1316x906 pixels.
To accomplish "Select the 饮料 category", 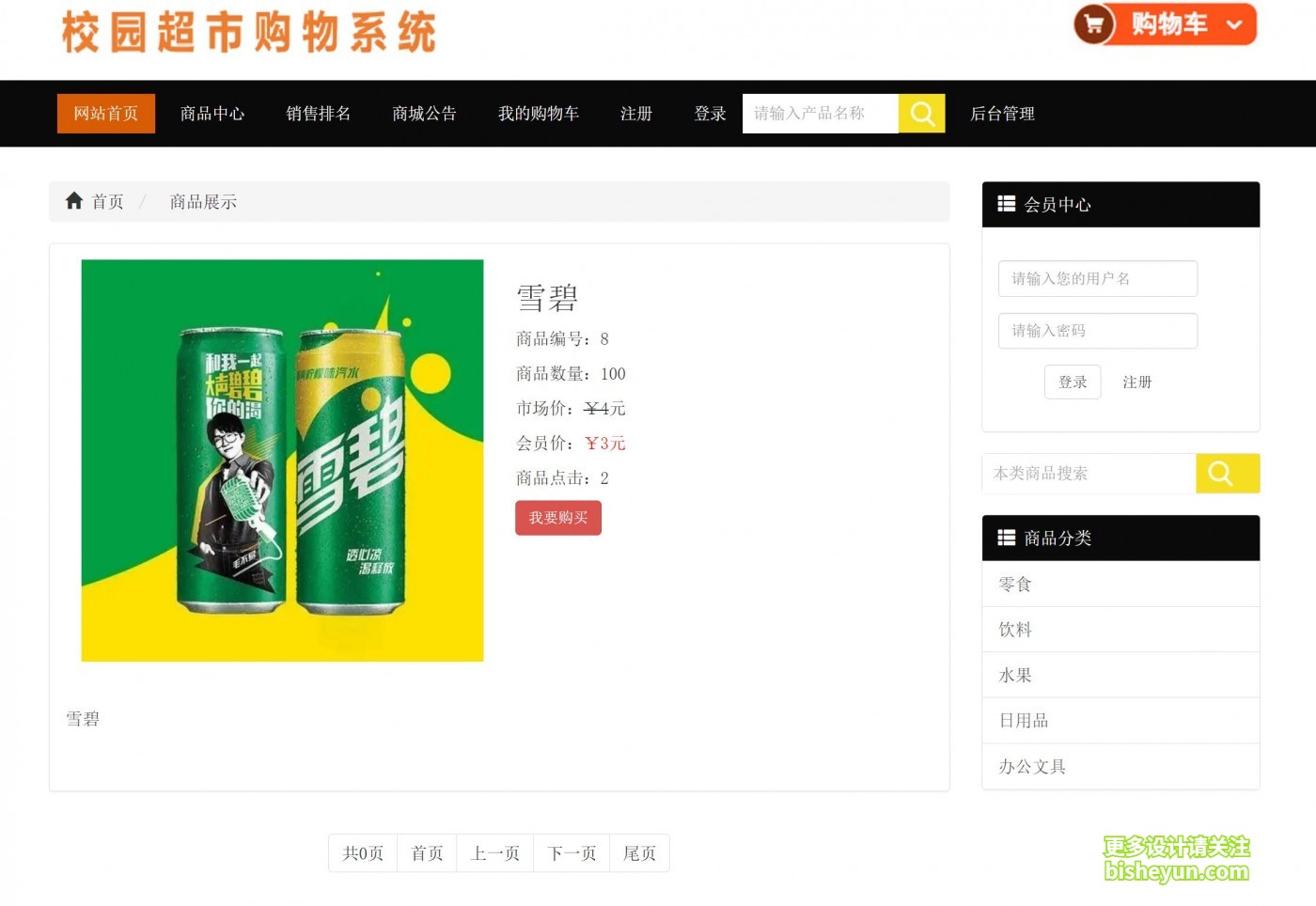I will [1120, 630].
